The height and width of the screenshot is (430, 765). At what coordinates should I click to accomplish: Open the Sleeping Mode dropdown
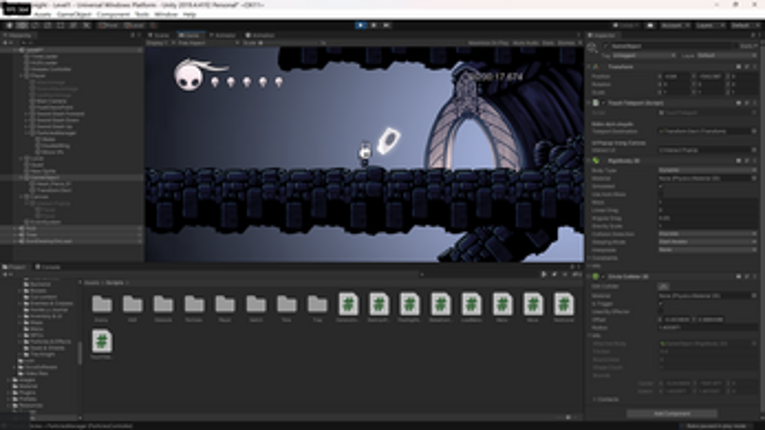(707, 242)
